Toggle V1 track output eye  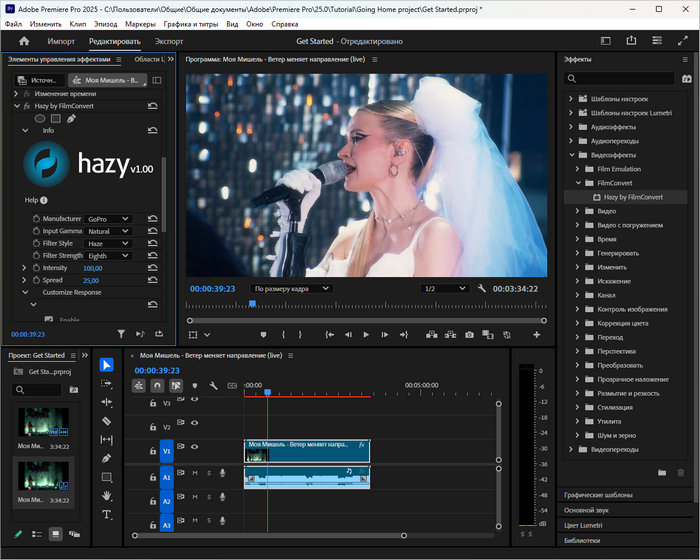[x=195, y=446]
